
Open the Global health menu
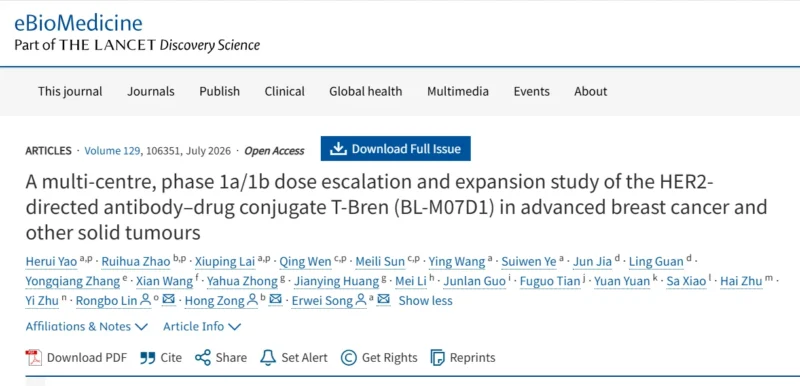click(365, 91)
